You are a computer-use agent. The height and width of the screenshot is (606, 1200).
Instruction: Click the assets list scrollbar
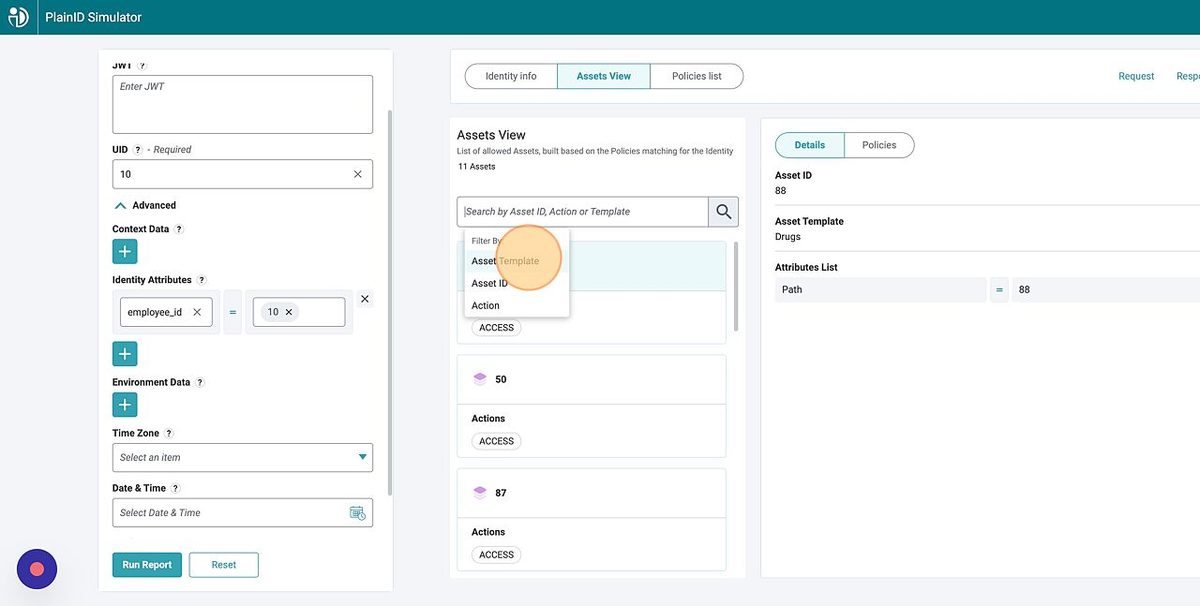point(737,285)
